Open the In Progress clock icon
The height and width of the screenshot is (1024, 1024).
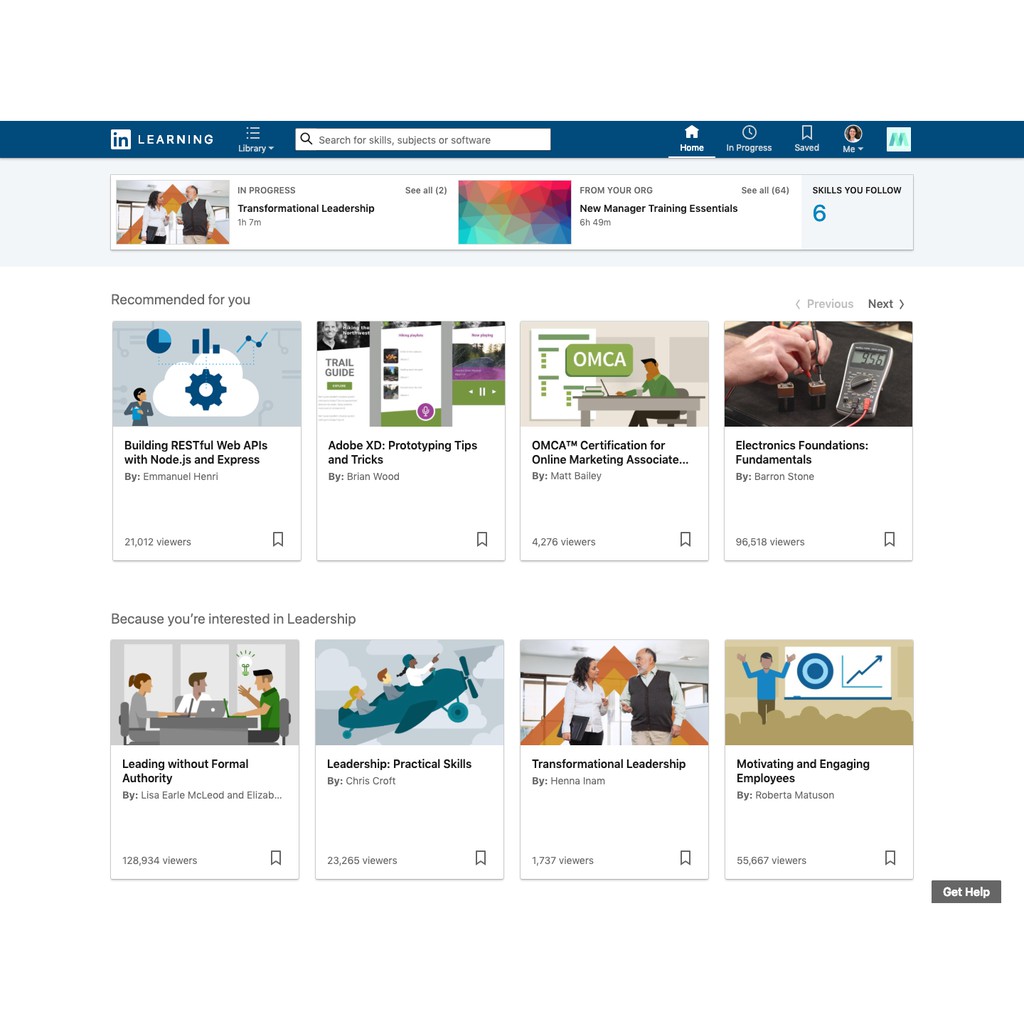[748, 132]
